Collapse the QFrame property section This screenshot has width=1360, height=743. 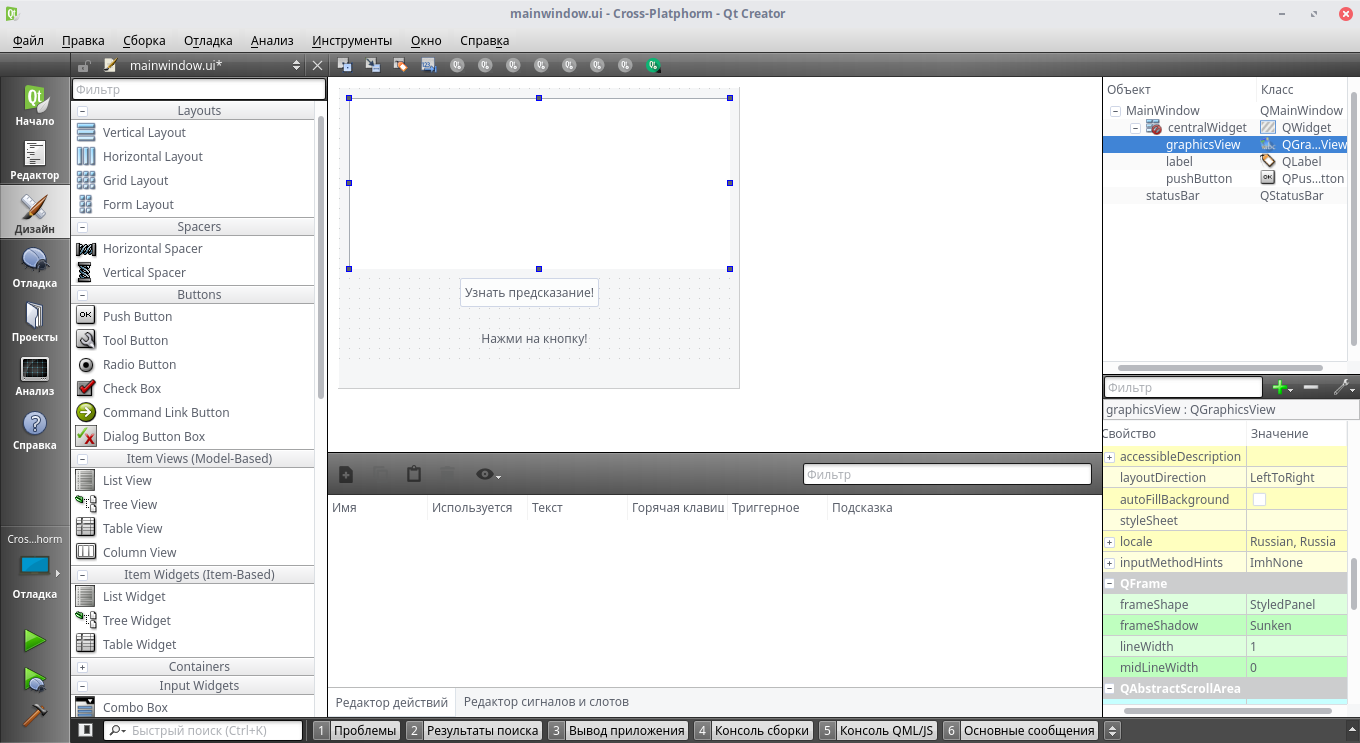(1109, 584)
